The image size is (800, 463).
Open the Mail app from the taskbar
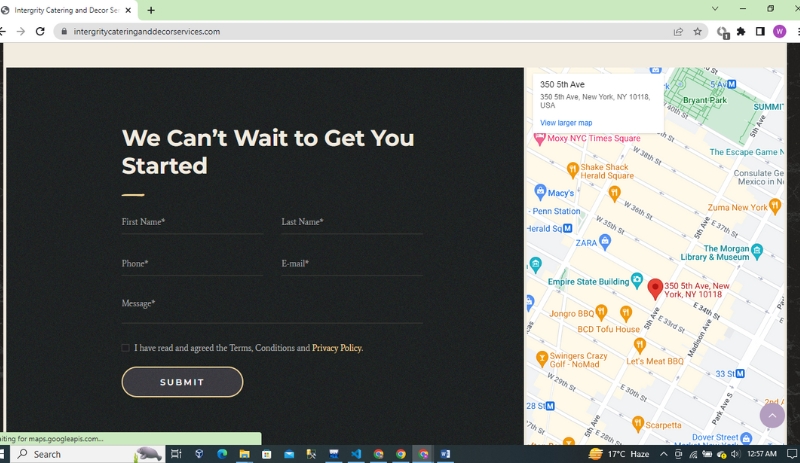click(x=289, y=454)
